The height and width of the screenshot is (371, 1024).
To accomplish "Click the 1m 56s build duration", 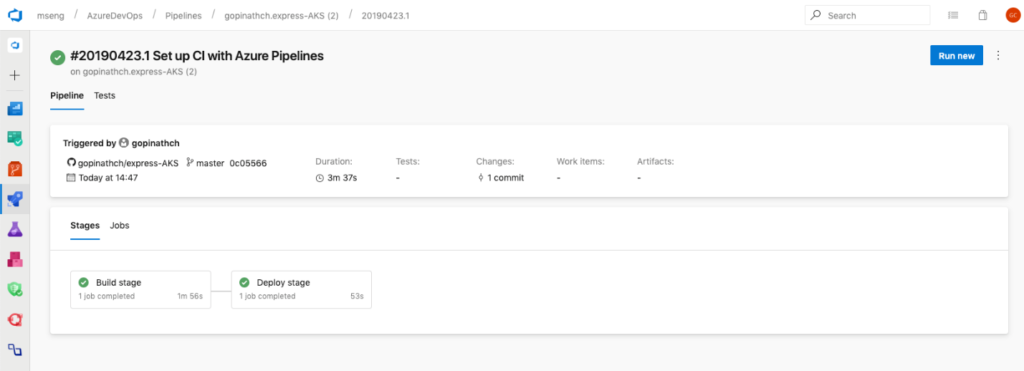I will tap(190, 296).
